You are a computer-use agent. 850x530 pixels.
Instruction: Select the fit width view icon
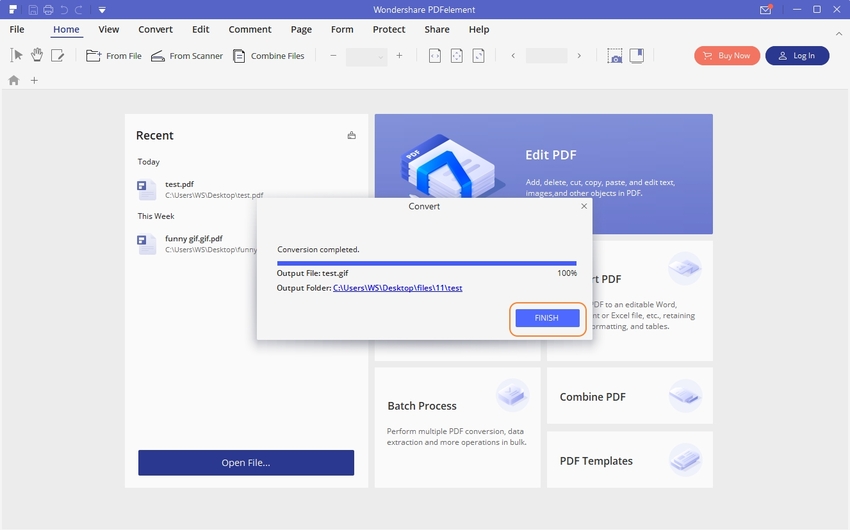point(435,56)
